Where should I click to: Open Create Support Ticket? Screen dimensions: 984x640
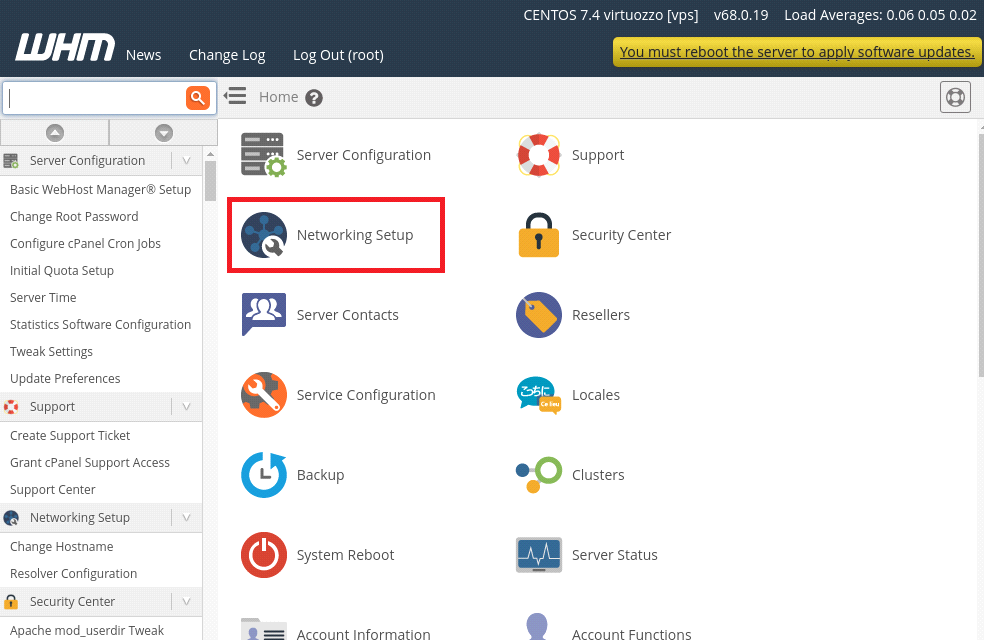click(x=70, y=435)
